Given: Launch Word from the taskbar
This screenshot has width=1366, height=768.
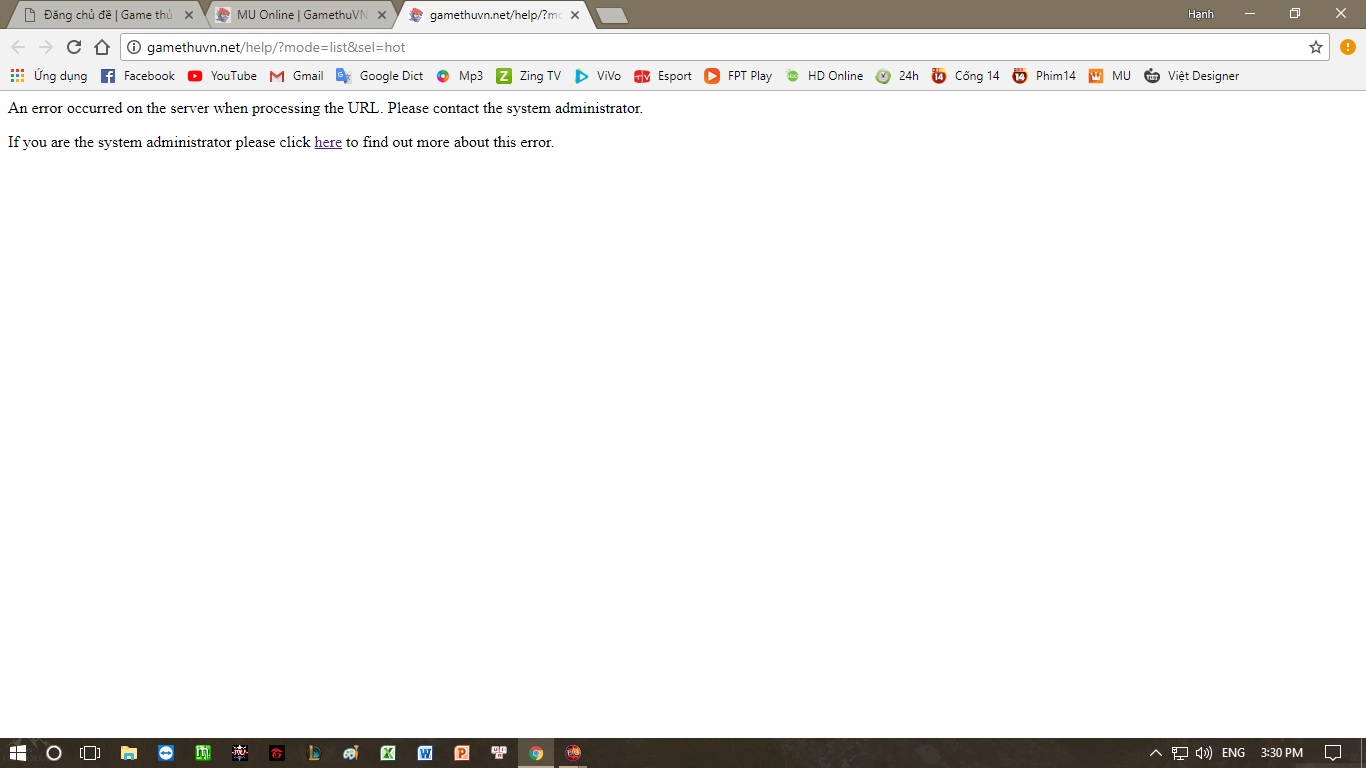Looking at the screenshot, I should (425, 753).
